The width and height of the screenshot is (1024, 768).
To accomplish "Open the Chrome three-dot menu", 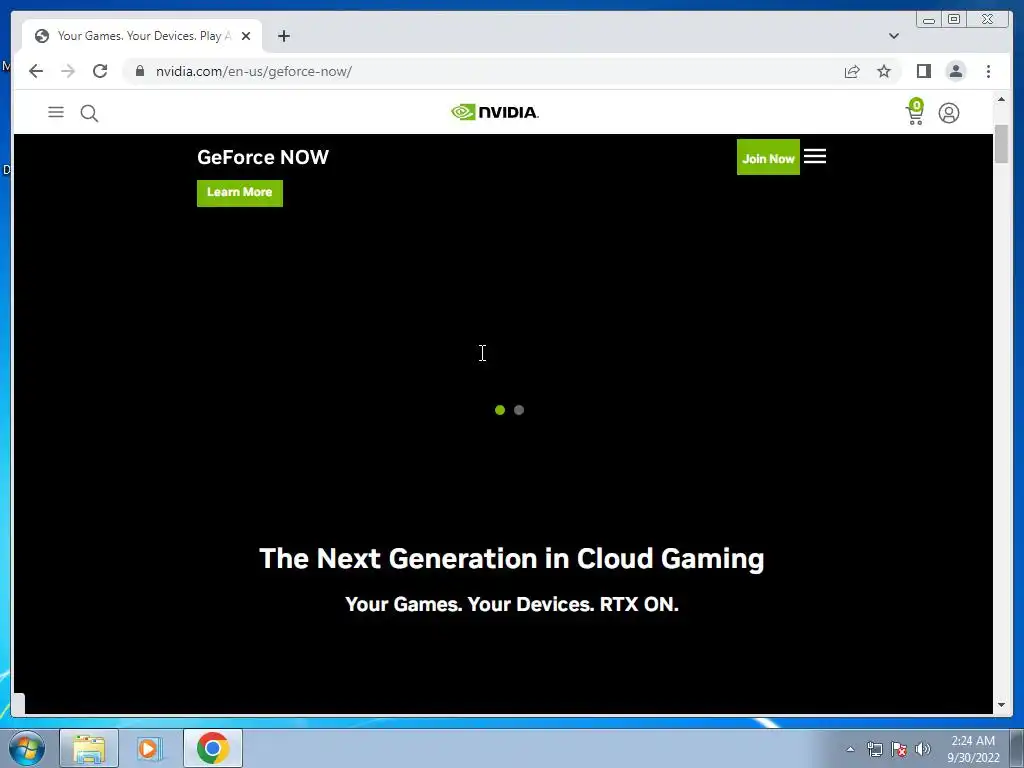I will pyautogui.click(x=989, y=71).
